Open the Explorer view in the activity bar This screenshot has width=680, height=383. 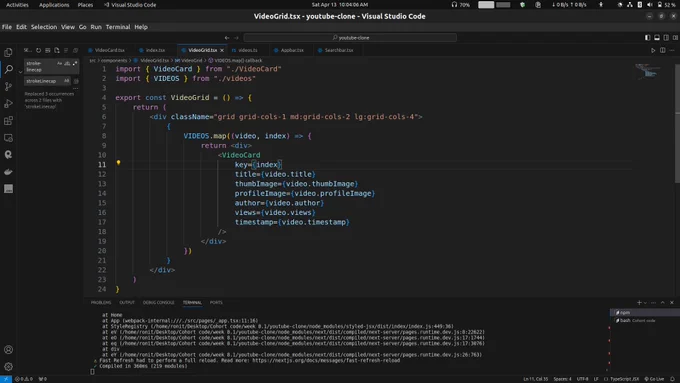8,52
